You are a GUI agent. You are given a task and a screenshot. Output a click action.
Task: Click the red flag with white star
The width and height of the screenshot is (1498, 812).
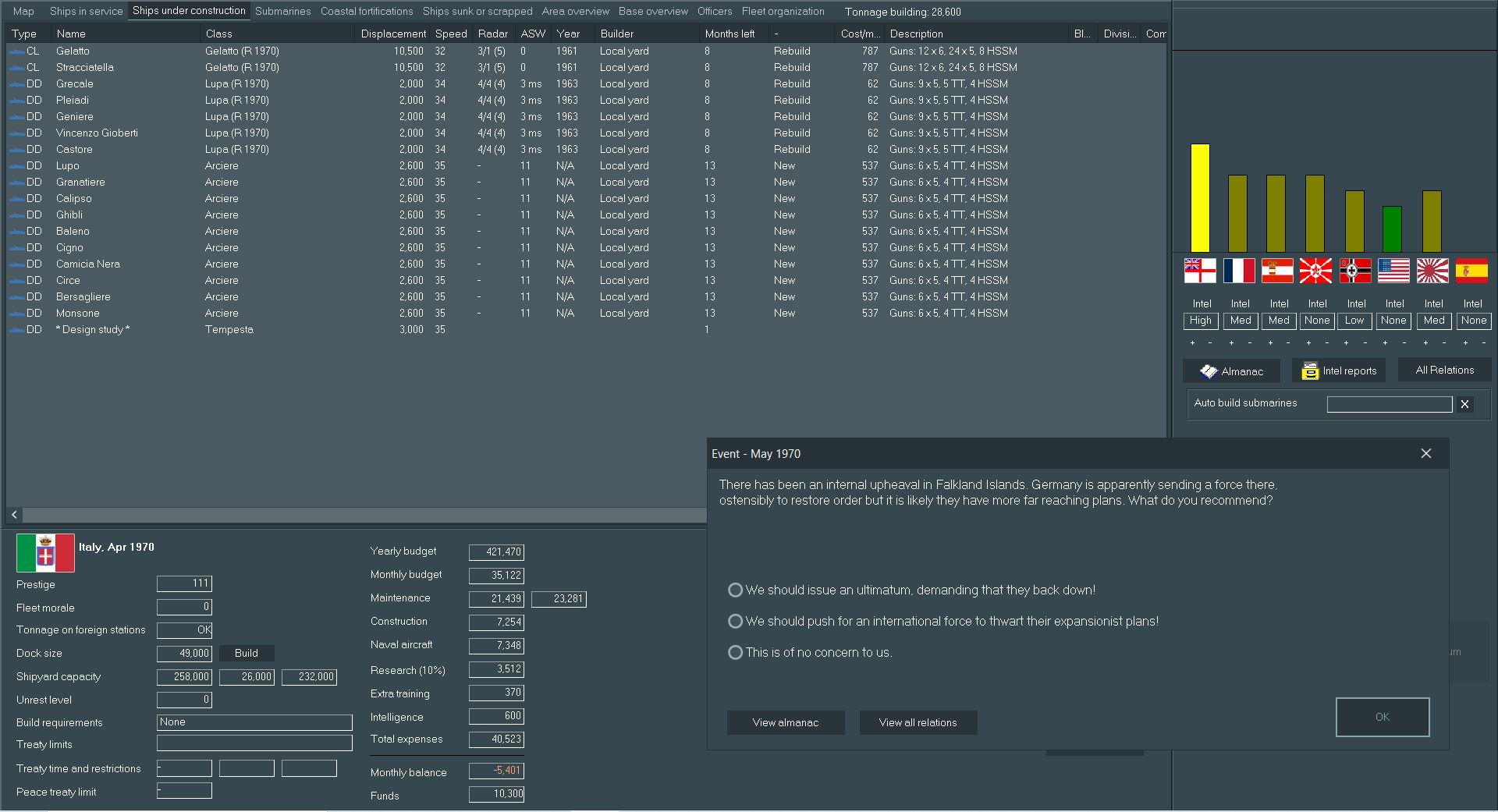[x=1316, y=271]
